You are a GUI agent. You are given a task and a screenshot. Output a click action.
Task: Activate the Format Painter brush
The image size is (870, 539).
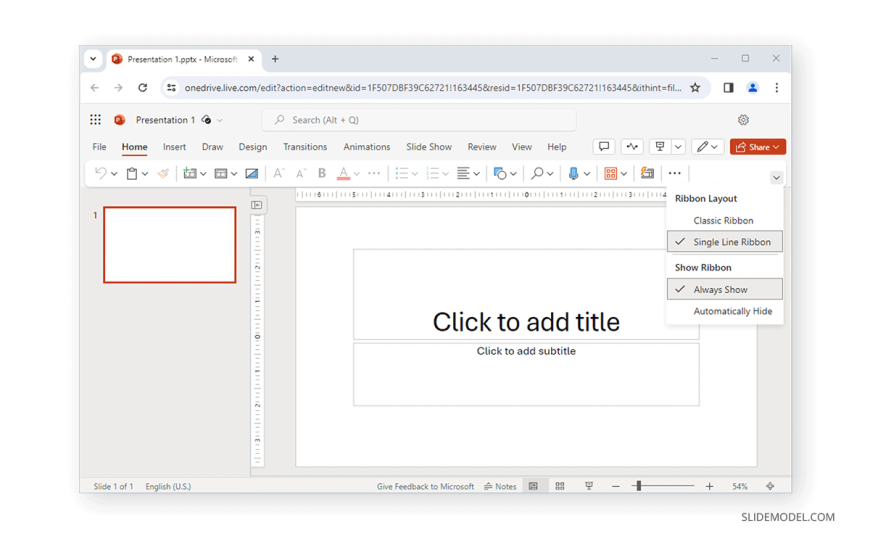click(x=163, y=174)
